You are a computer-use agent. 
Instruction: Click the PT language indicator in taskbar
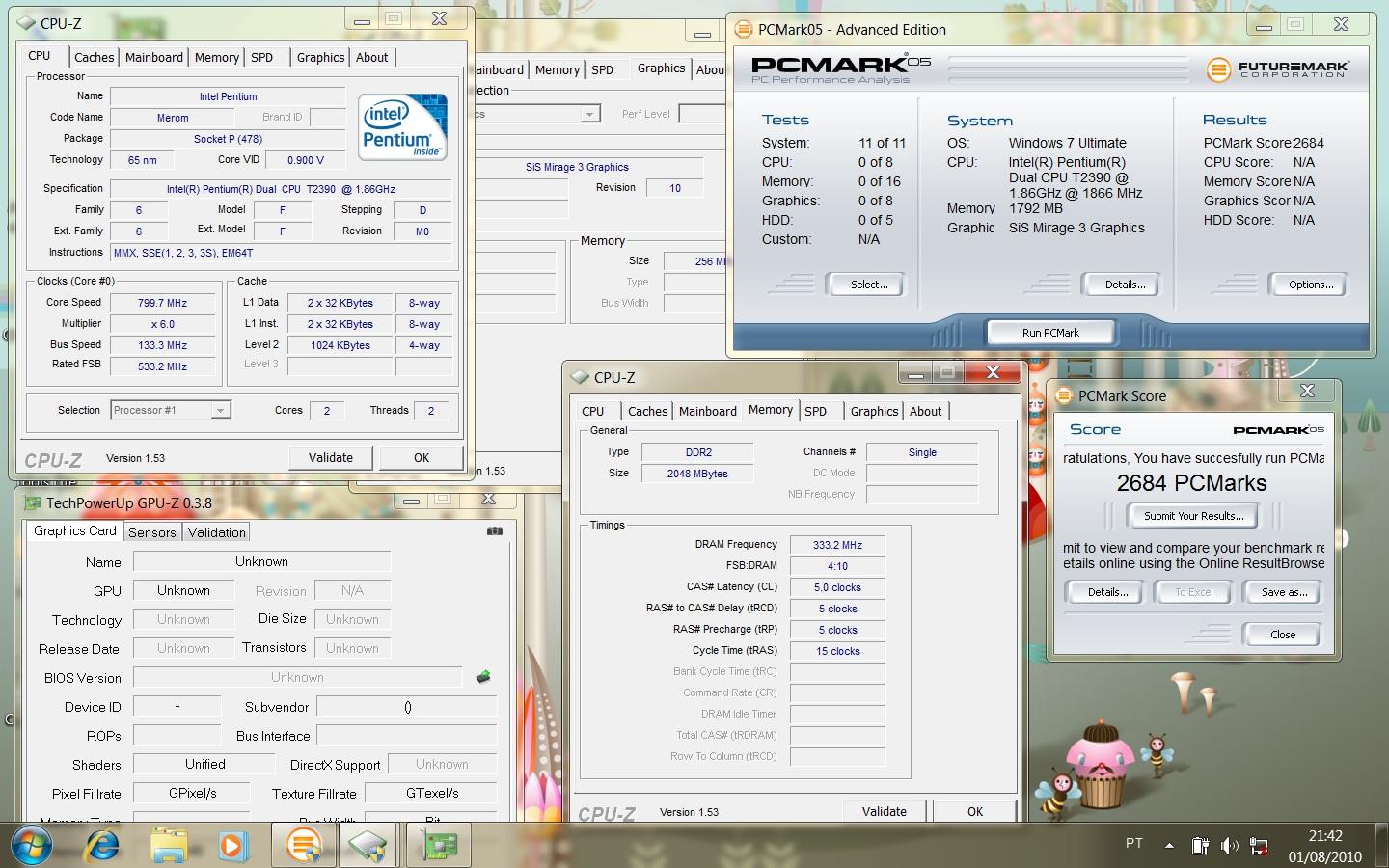(1134, 843)
